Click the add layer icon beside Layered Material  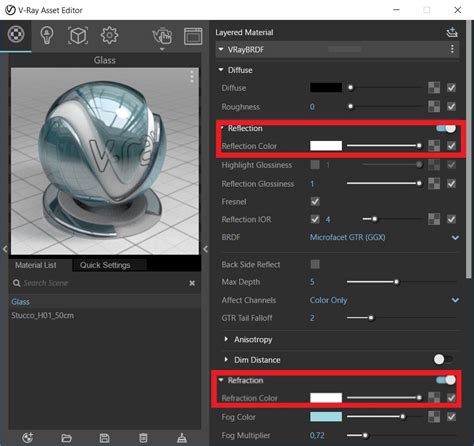point(452,33)
